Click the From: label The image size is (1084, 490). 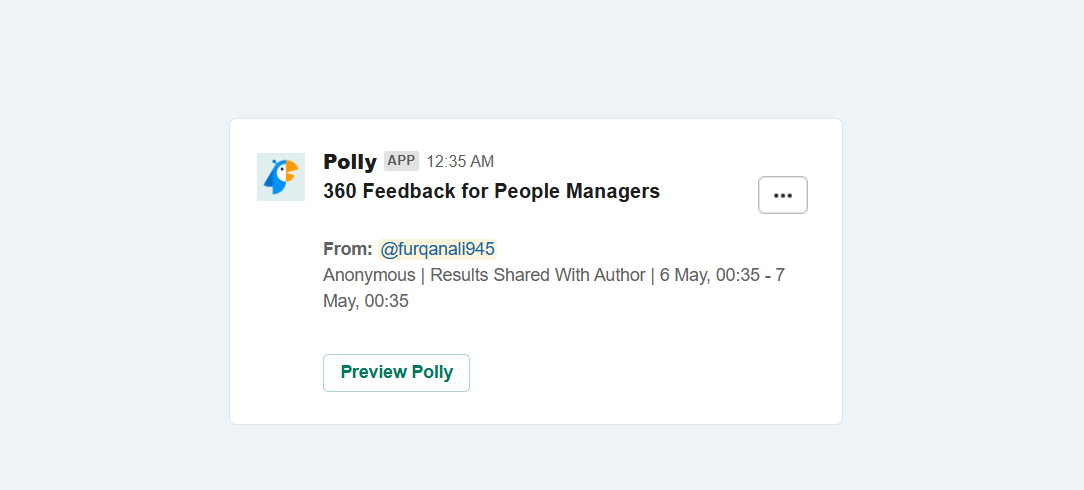(x=348, y=249)
